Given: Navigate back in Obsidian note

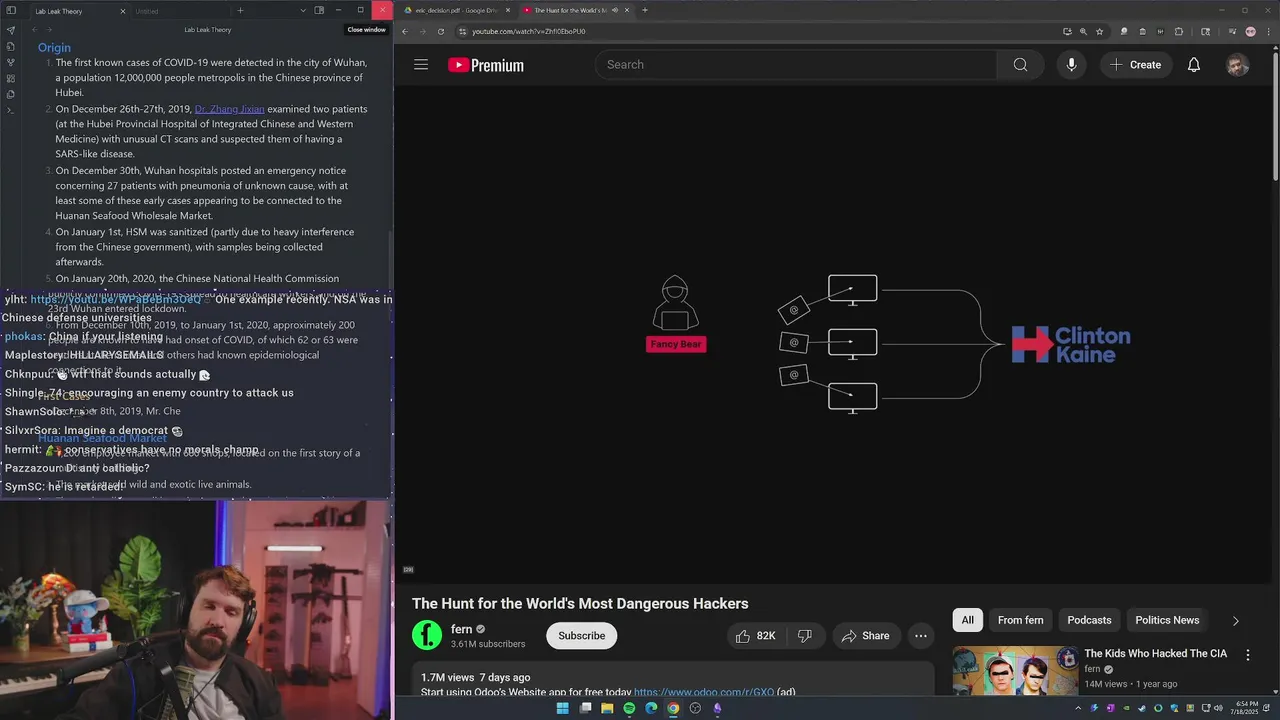Looking at the screenshot, I should pyautogui.click(x=34, y=30).
